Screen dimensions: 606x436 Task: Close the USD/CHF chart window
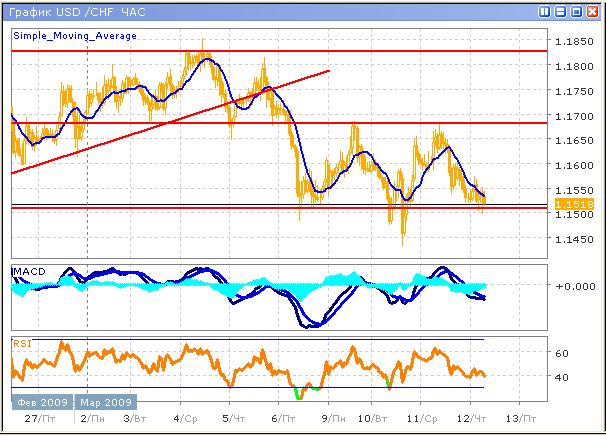pos(592,12)
